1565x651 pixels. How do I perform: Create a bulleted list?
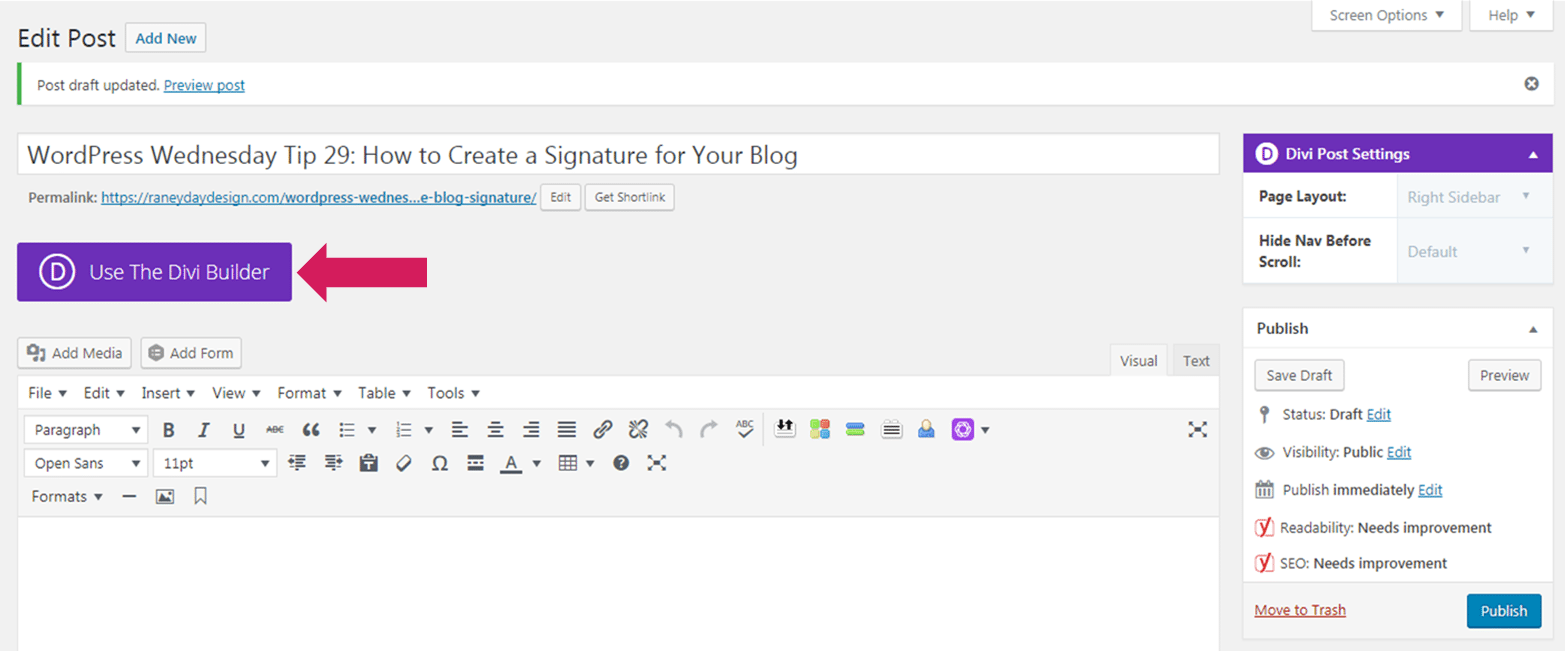point(347,430)
